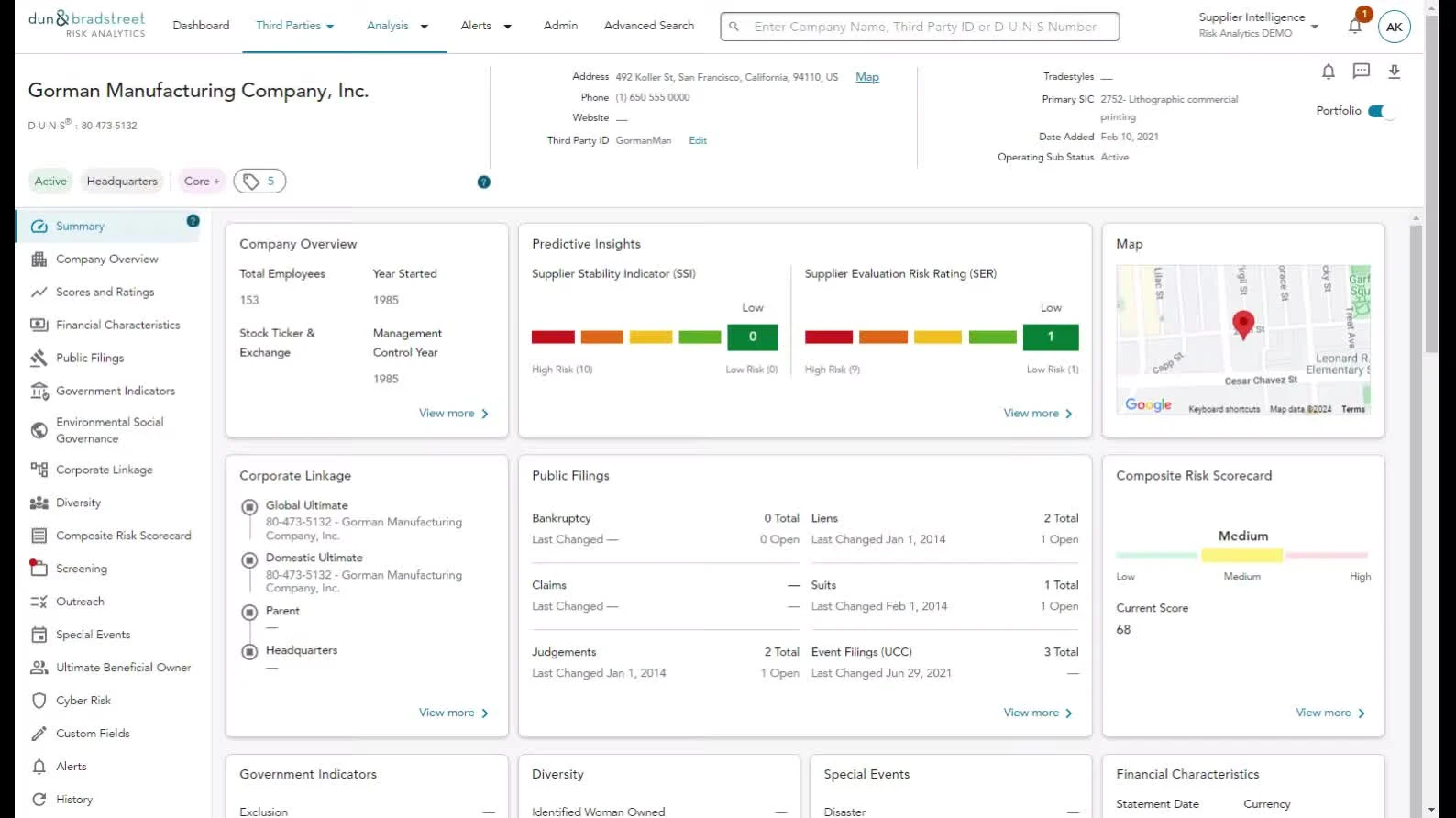Open Financial Characteristics icon in sidebar
The image size is (1456, 818).
pos(39,326)
